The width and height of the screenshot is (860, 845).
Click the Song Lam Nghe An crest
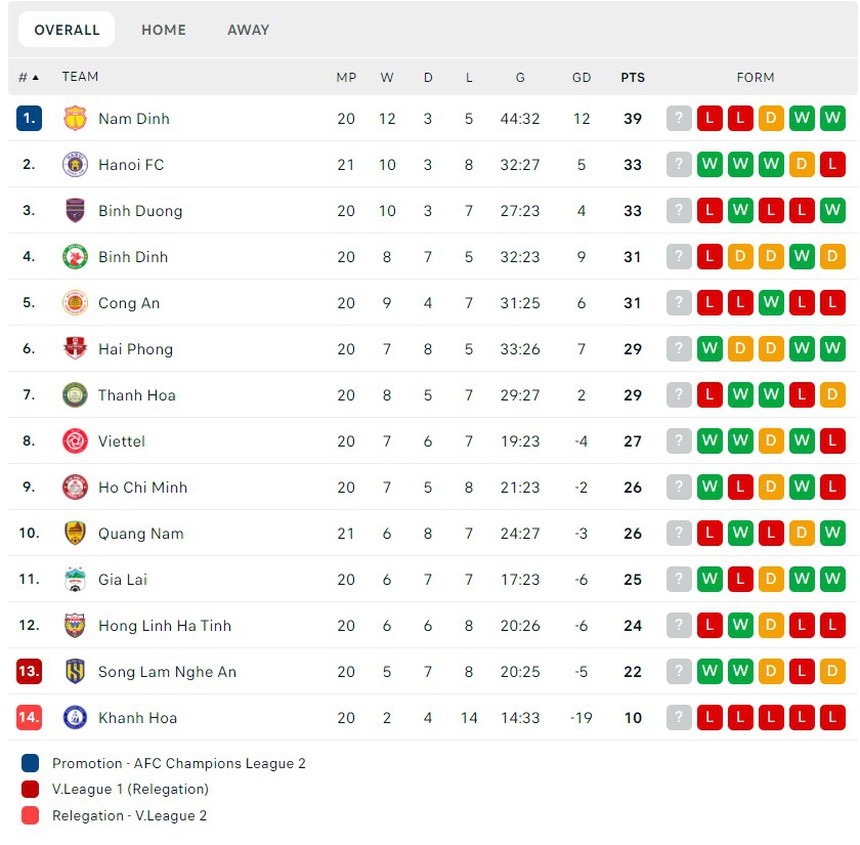tap(75, 671)
